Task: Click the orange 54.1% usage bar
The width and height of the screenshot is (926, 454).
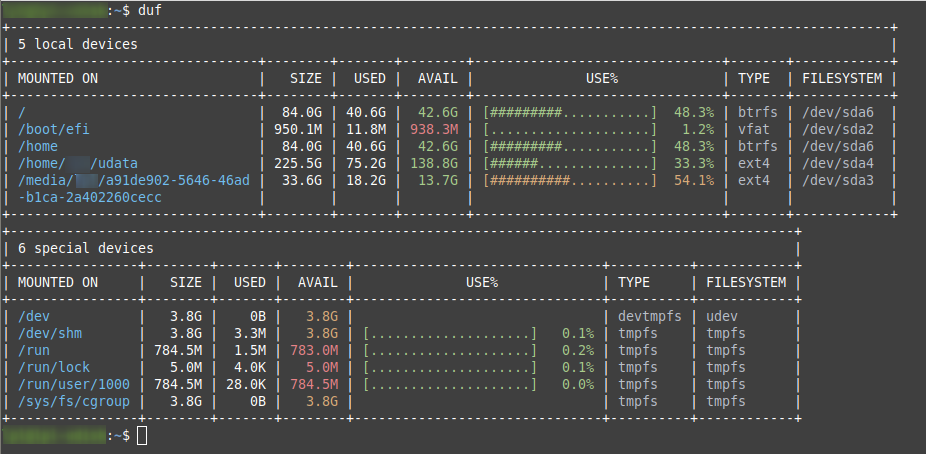Action: click(569, 181)
